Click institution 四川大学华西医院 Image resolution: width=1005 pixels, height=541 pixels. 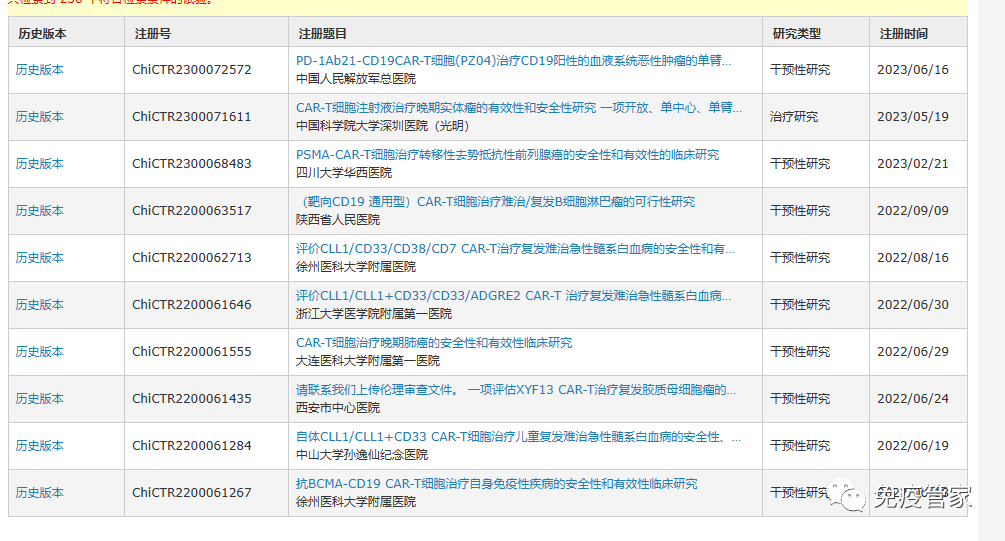click(x=344, y=173)
